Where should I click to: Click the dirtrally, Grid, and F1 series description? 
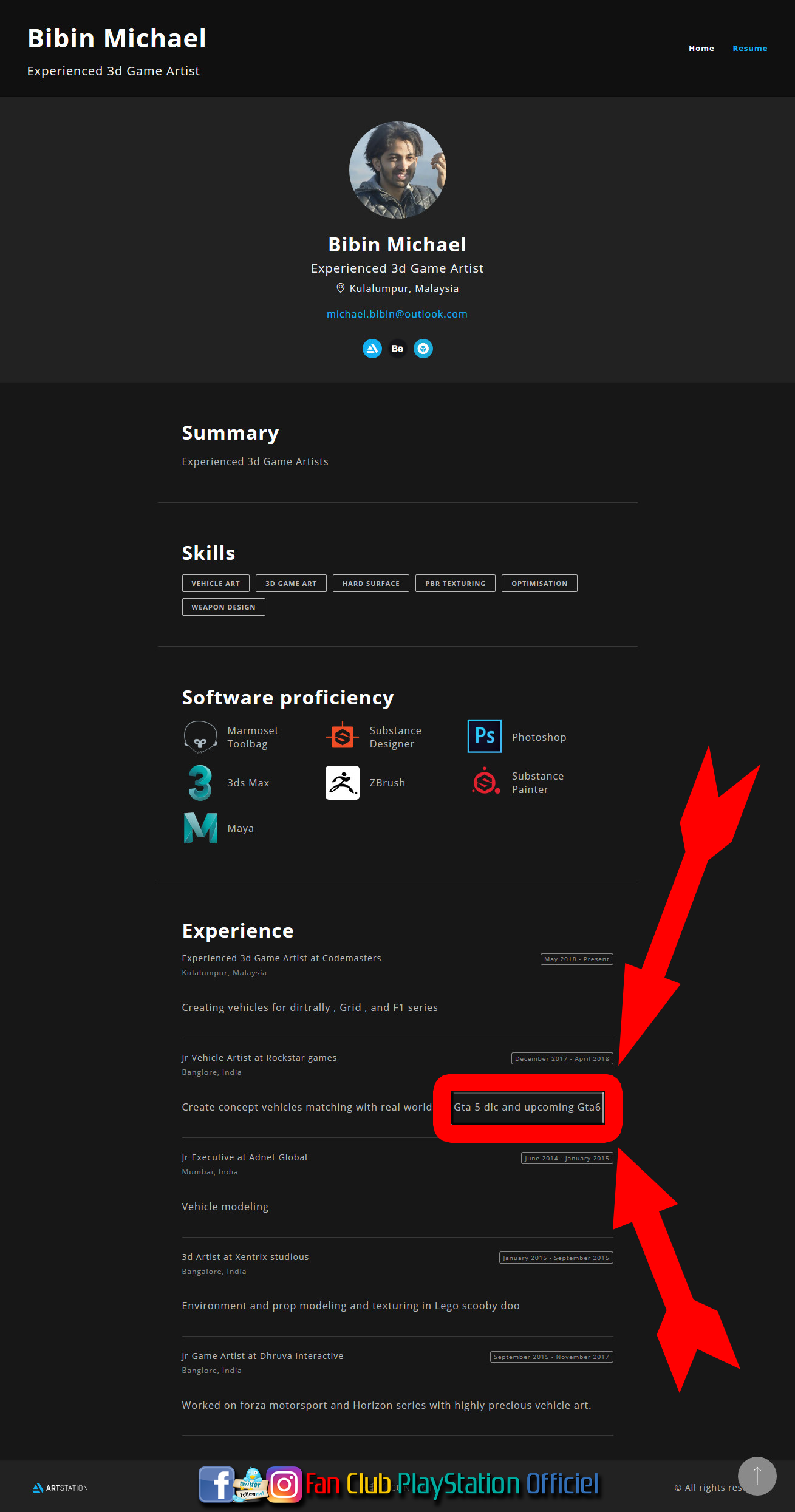tap(310, 1007)
